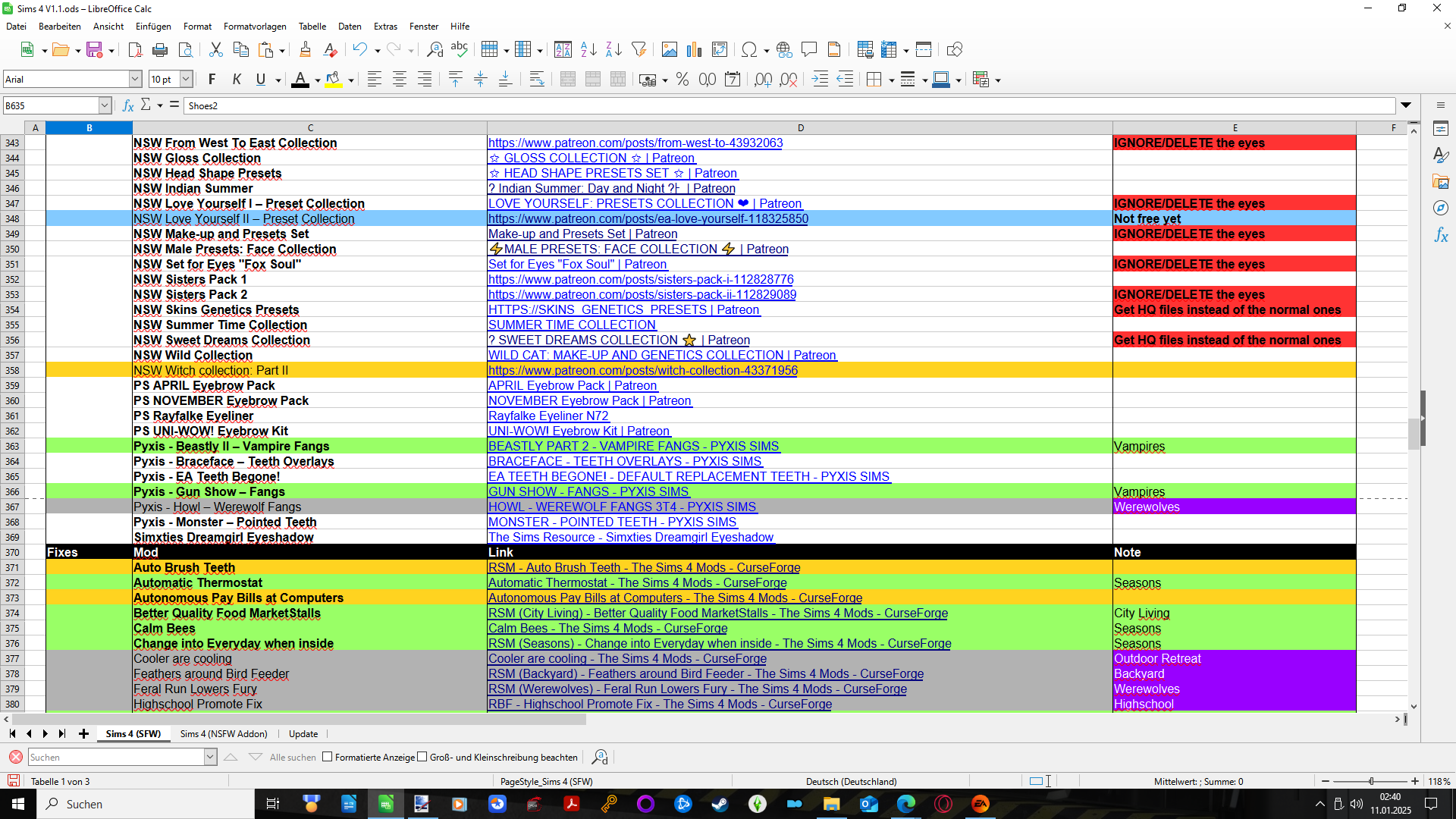Apply the yellow background color swatch
This screenshot has width=1456, height=819.
click(333, 80)
